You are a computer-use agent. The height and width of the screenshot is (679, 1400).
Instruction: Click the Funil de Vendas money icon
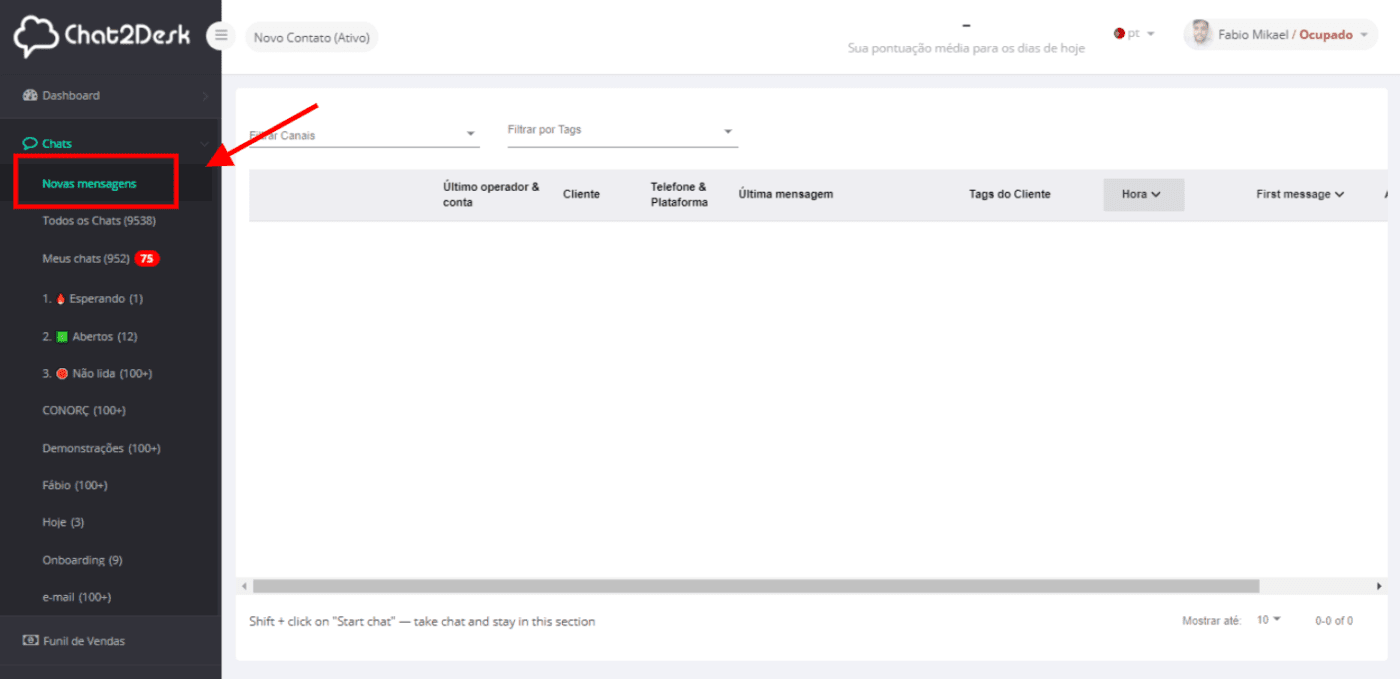click(x=30, y=641)
